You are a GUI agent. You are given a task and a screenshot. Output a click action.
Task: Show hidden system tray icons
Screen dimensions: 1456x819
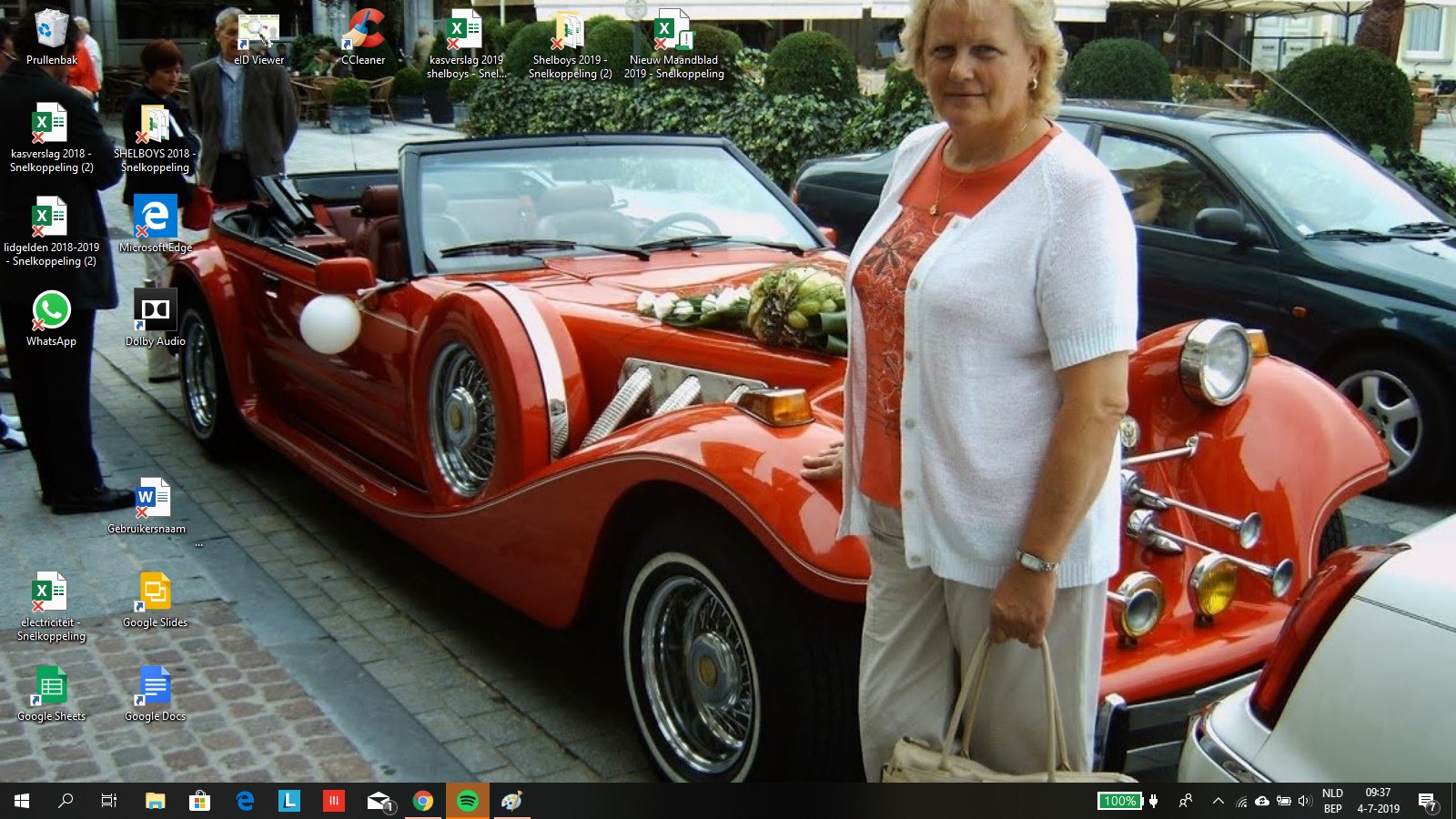[1218, 801]
